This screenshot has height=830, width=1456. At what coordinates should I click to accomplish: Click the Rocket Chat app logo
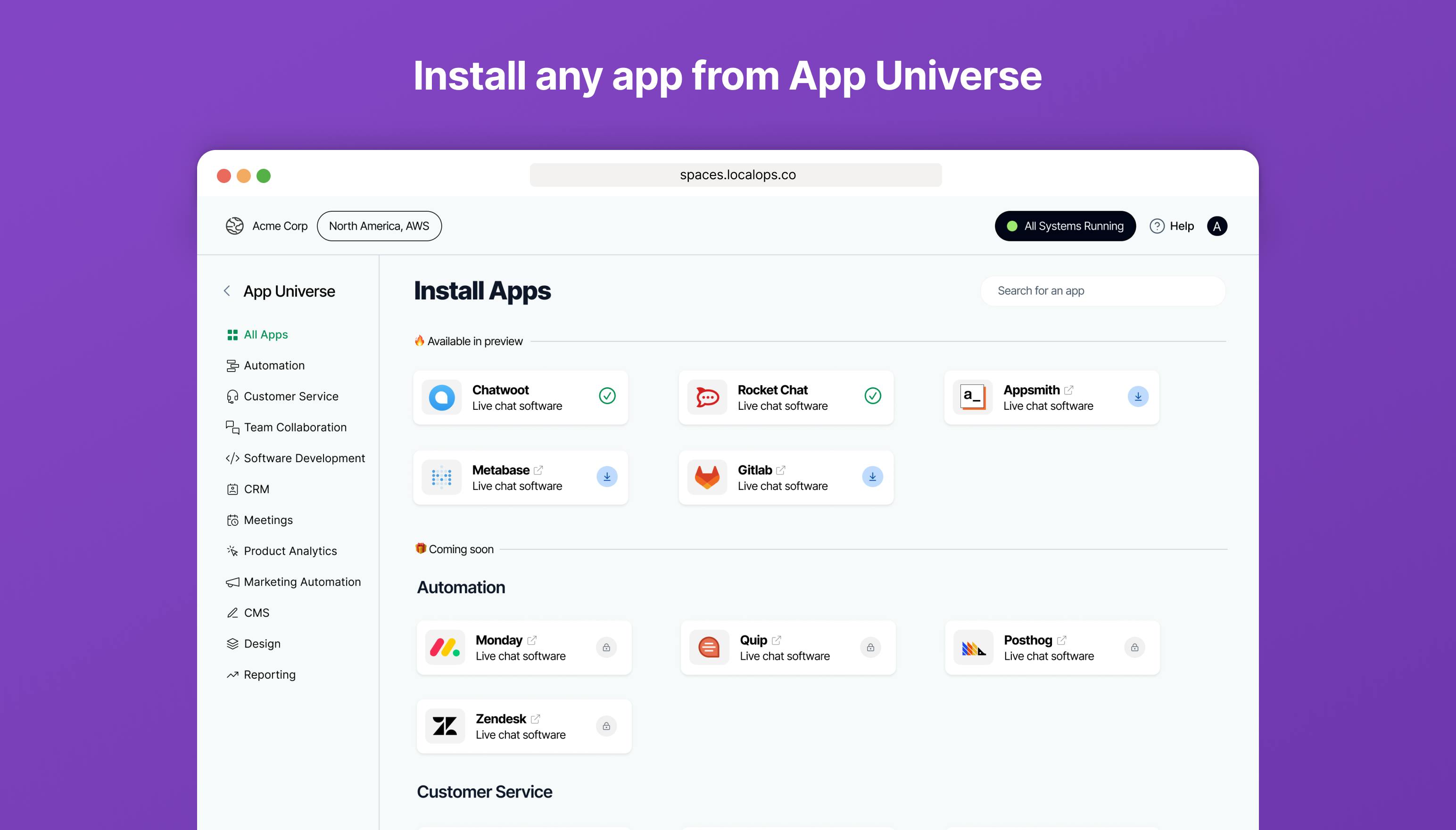pos(707,398)
